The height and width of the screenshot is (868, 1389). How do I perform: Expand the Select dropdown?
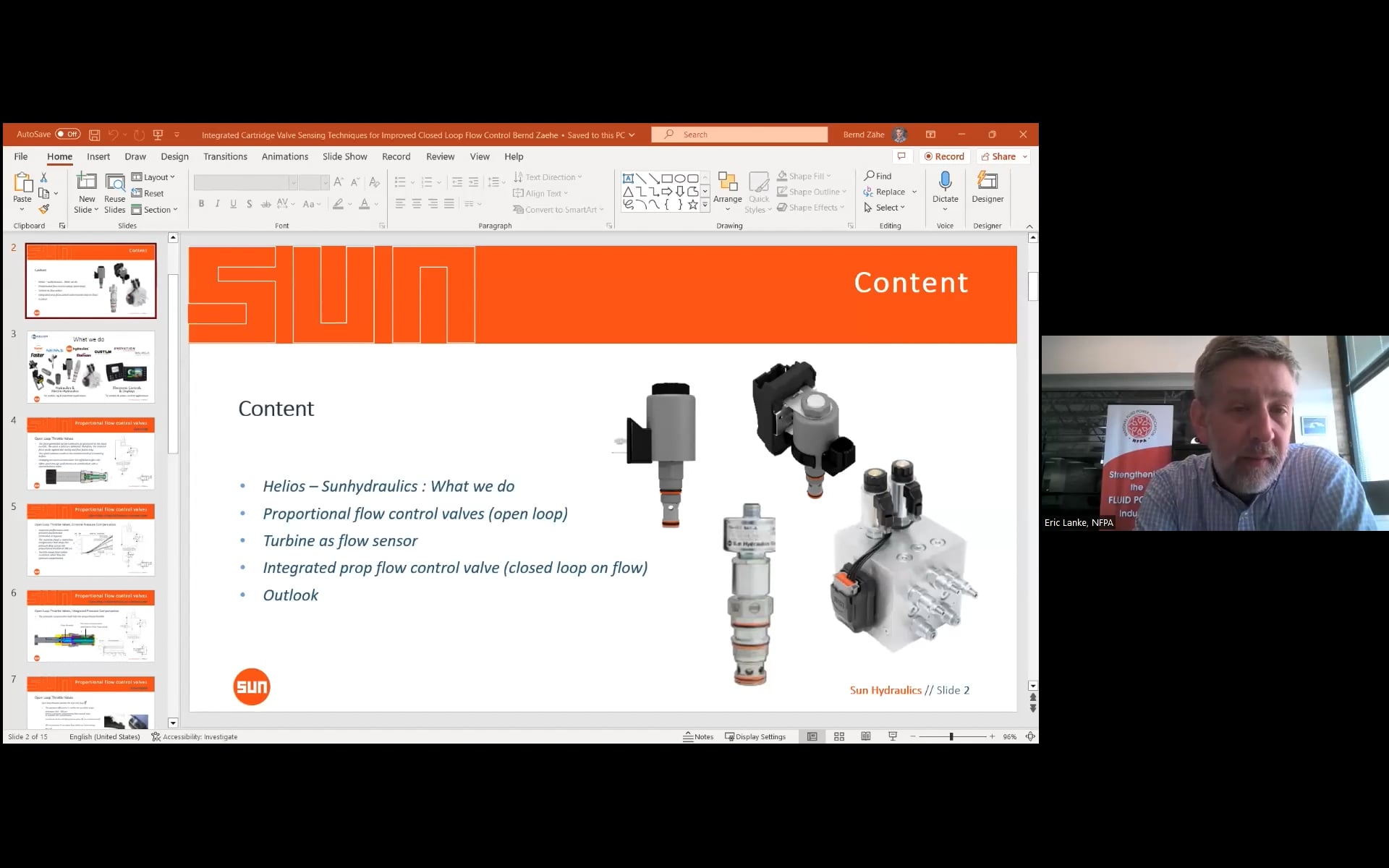pos(884,208)
